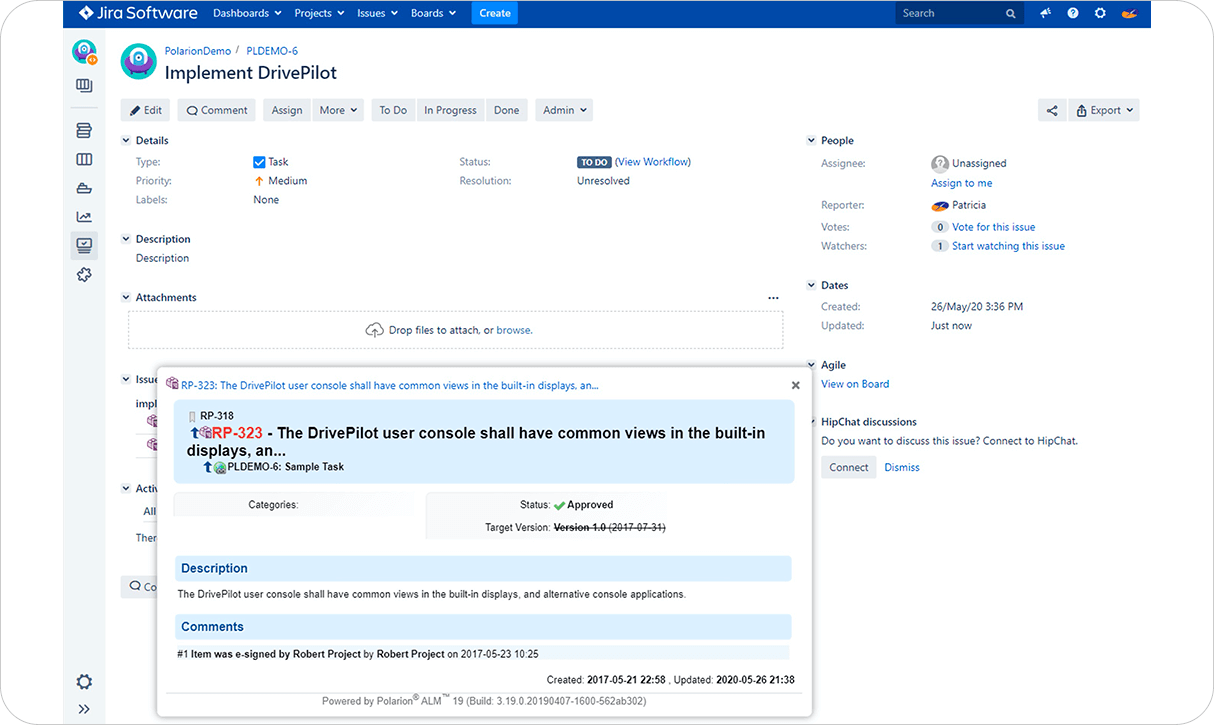Open the More dropdown button
The height and width of the screenshot is (725, 1214).
(339, 110)
